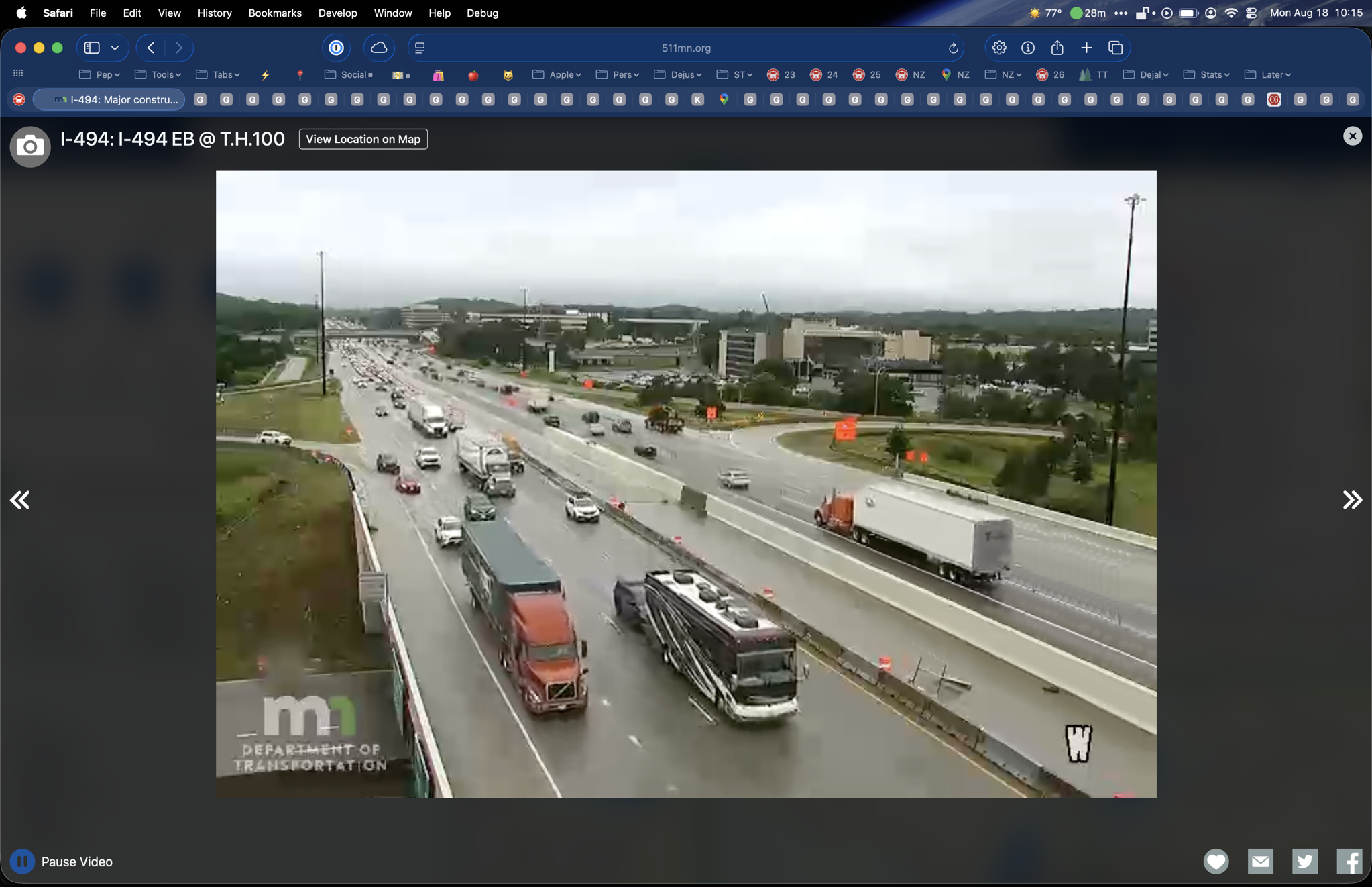Click the traffic camera video image

(686, 484)
